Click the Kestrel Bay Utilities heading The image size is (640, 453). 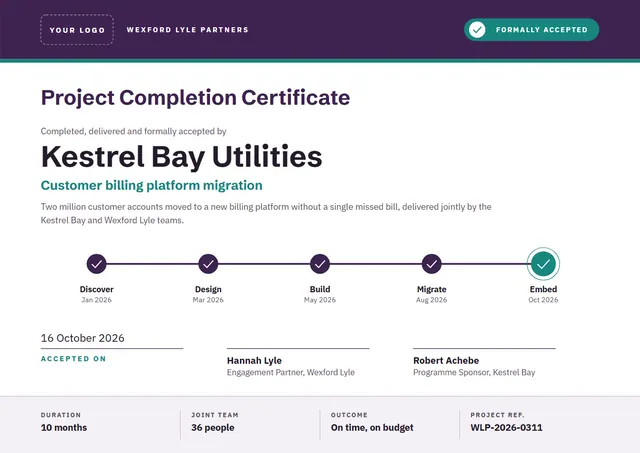click(x=182, y=157)
